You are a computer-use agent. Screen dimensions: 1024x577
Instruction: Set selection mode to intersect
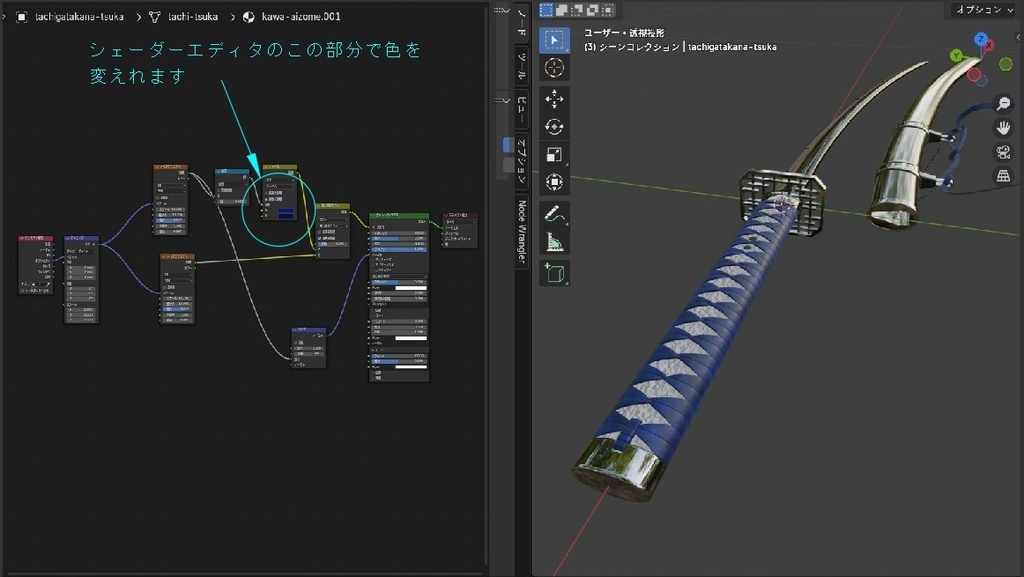pyautogui.click(x=608, y=9)
